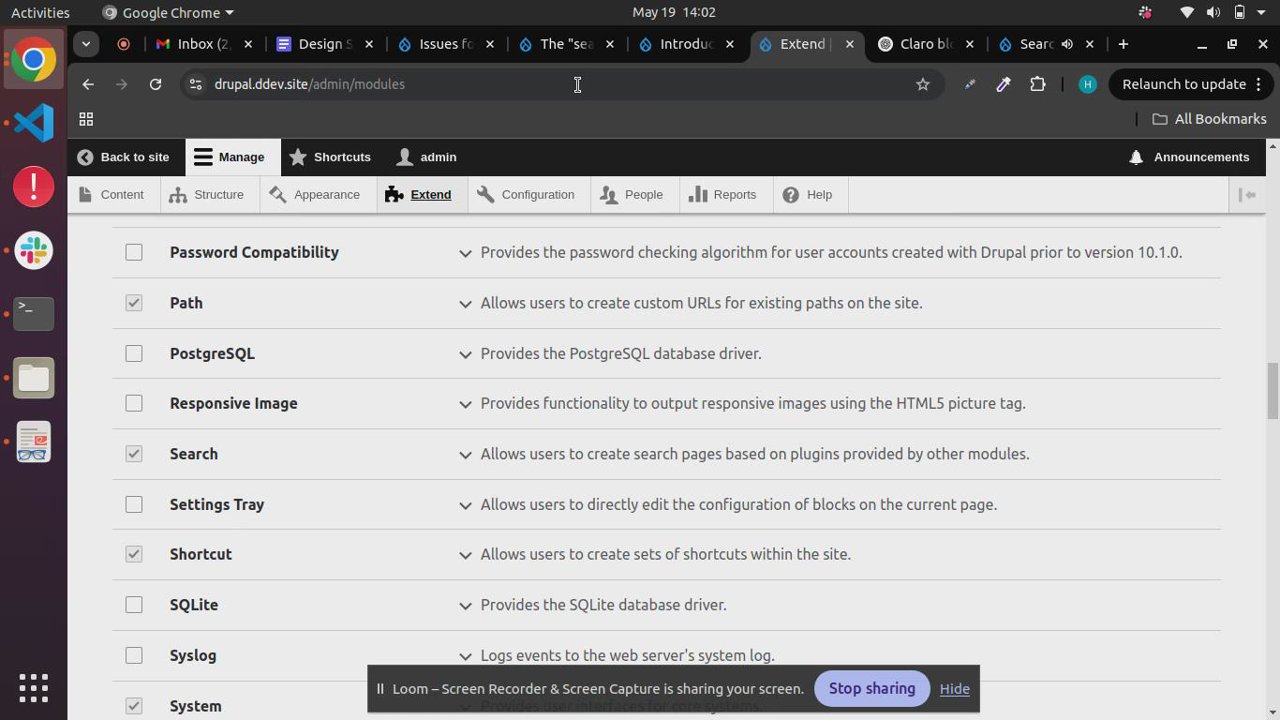Viewport: 1280px width, 720px height.
Task: Open the Chrome extensions puzzle icon
Action: click(x=1038, y=84)
